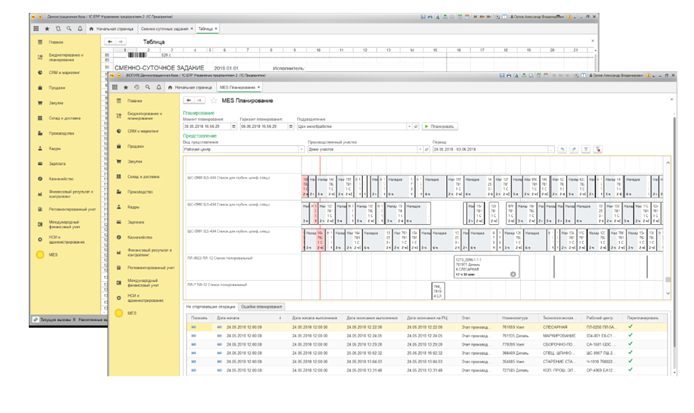The height and width of the screenshot is (413, 694).
Task: Click operation detail popup in Gantt chart
Action: [486, 266]
